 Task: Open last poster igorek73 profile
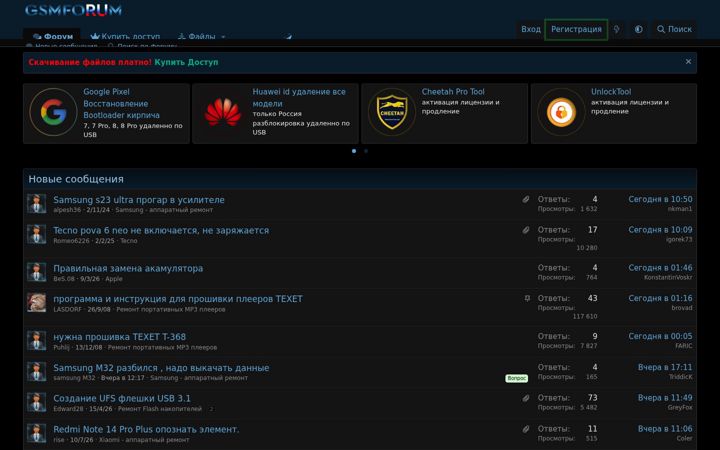click(x=679, y=240)
